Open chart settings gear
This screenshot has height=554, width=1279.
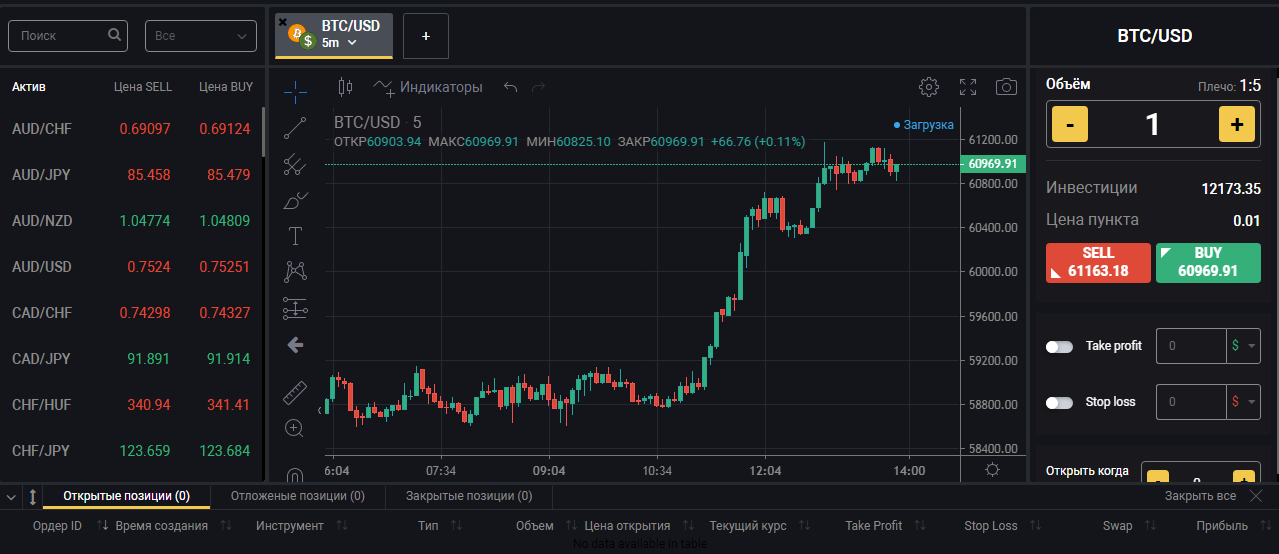tap(929, 87)
